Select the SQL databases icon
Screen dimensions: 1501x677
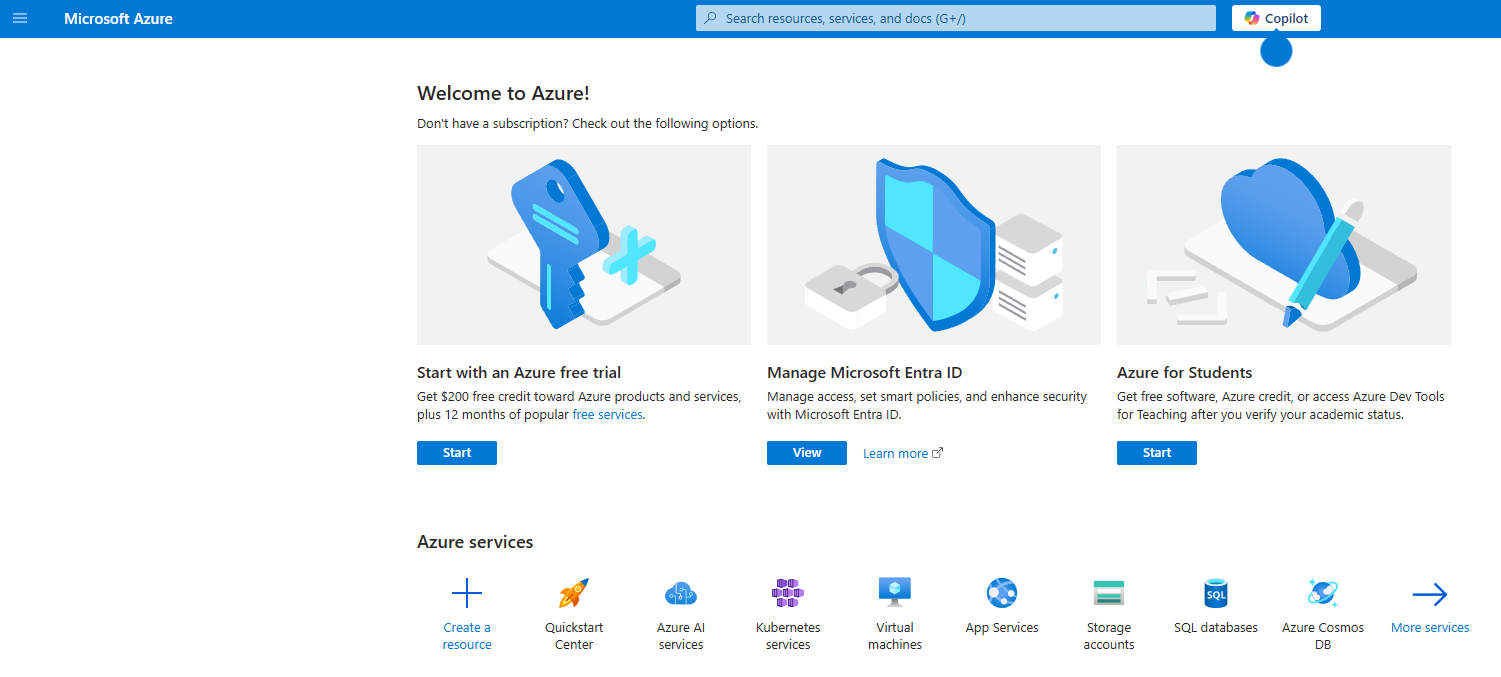point(1216,593)
